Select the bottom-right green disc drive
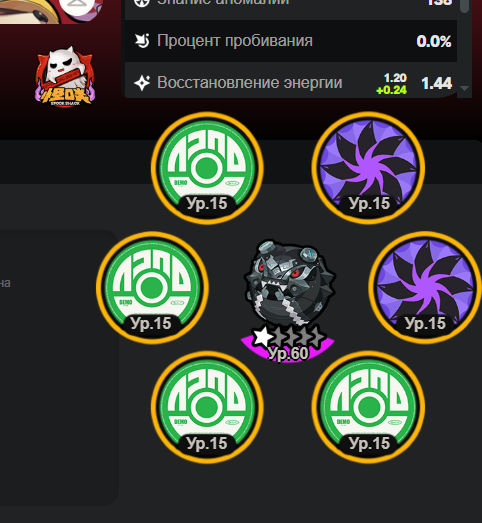Viewport: 482px width, 523px height. tap(368, 407)
